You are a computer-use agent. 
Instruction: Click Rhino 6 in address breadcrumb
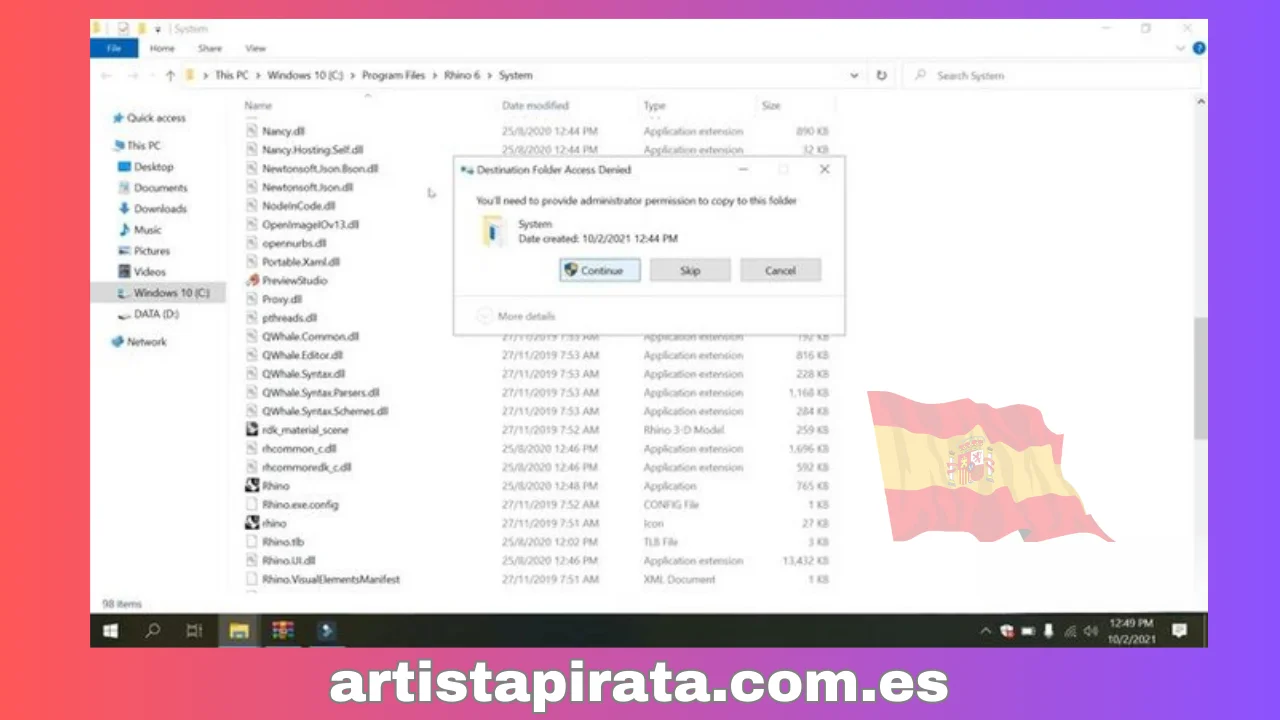click(463, 76)
